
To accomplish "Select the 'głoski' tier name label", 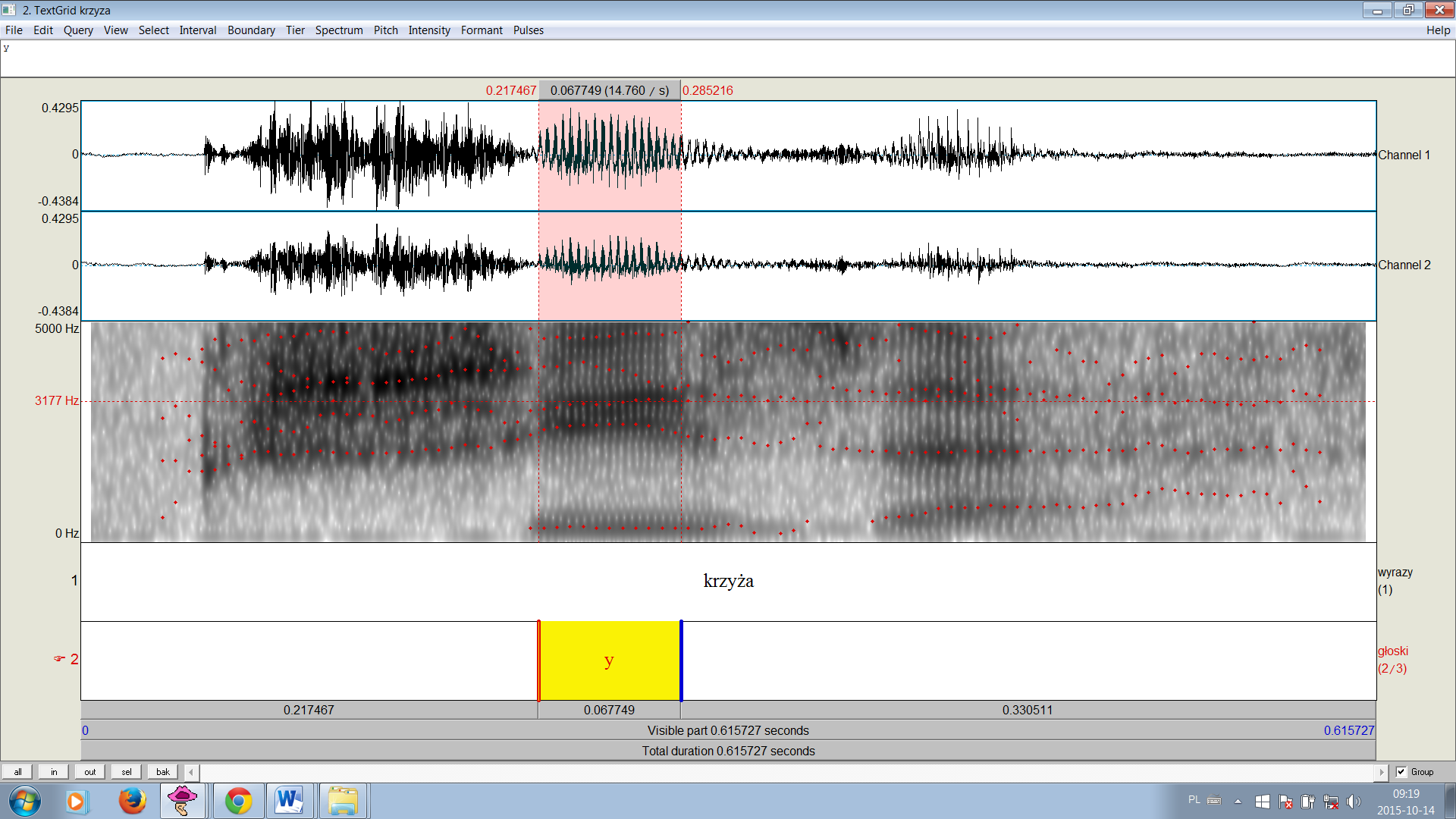I will pos(1393,651).
